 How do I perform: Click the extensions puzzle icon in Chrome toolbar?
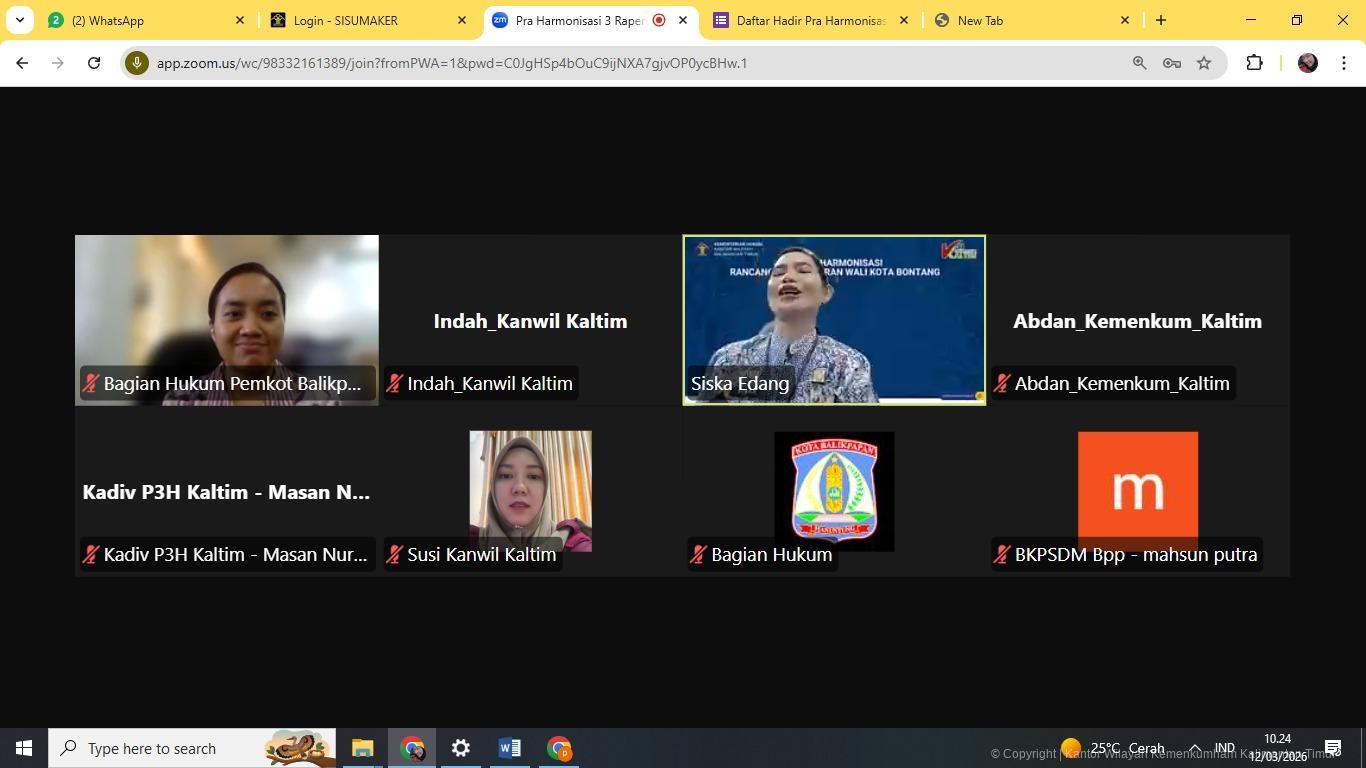pyautogui.click(x=1253, y=62)
